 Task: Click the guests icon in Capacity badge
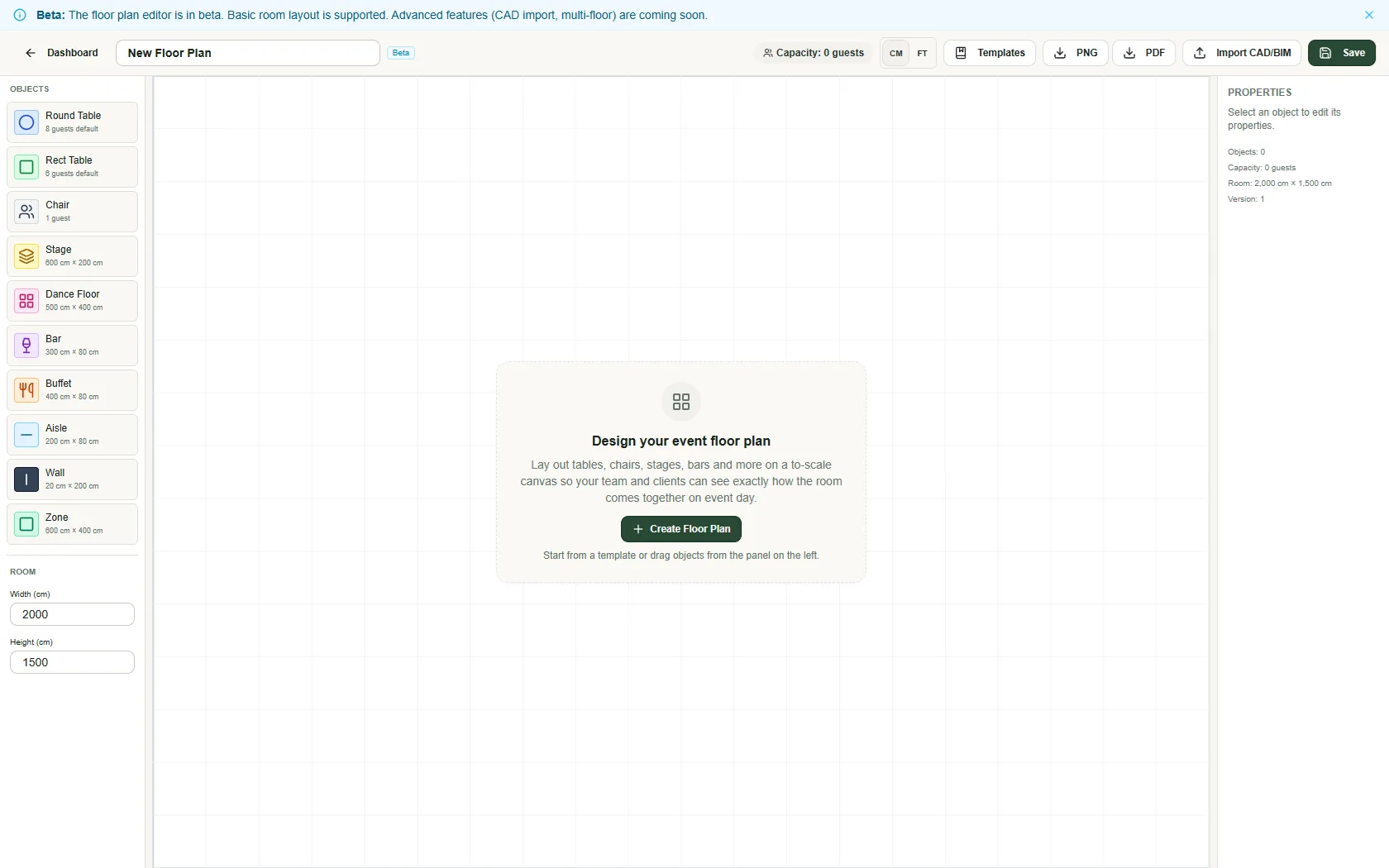768,53
